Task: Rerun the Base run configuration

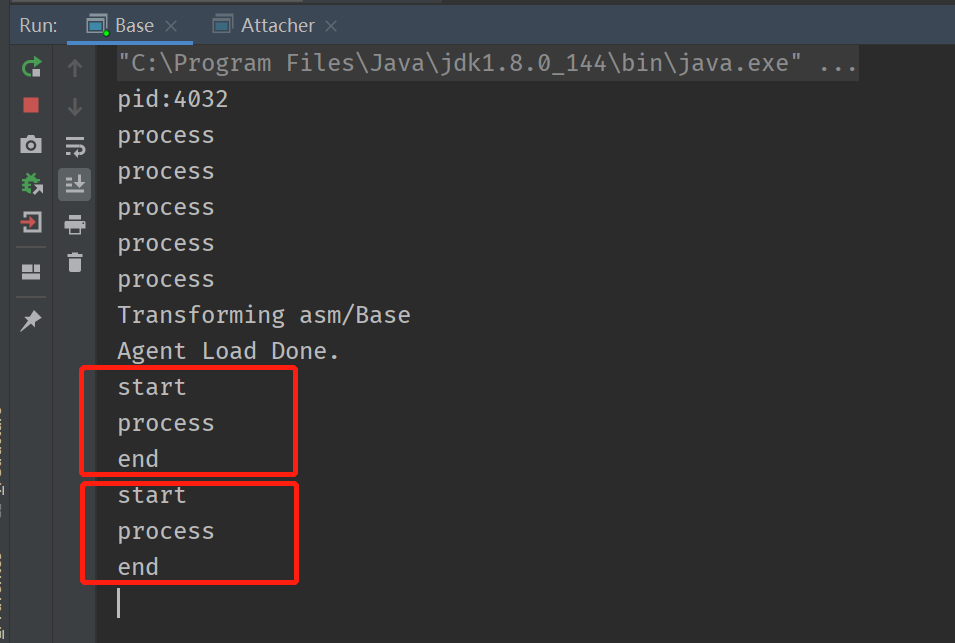Action: coord(31,67)
